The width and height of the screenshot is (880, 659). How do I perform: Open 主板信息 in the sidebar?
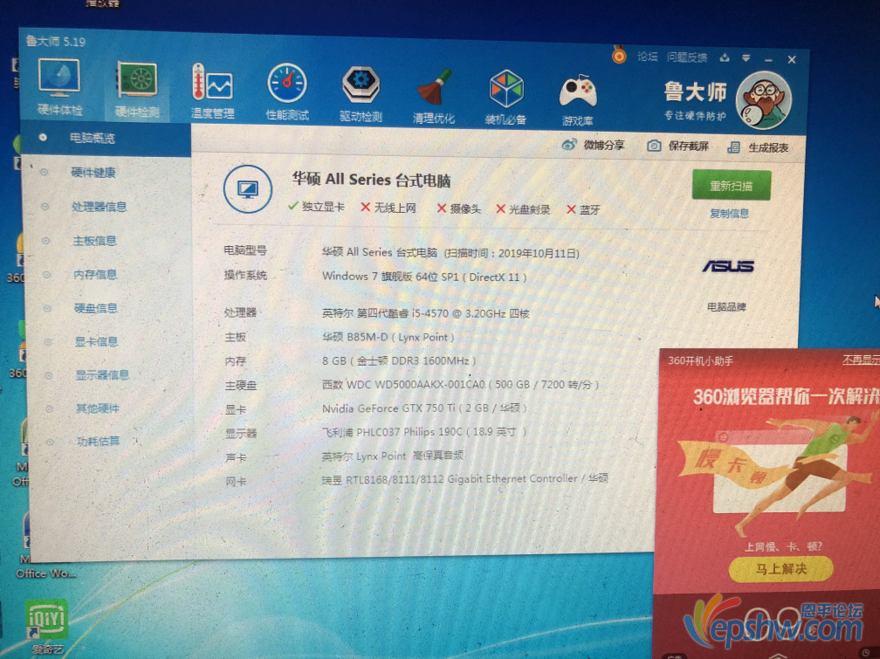(x=95, y=241)
